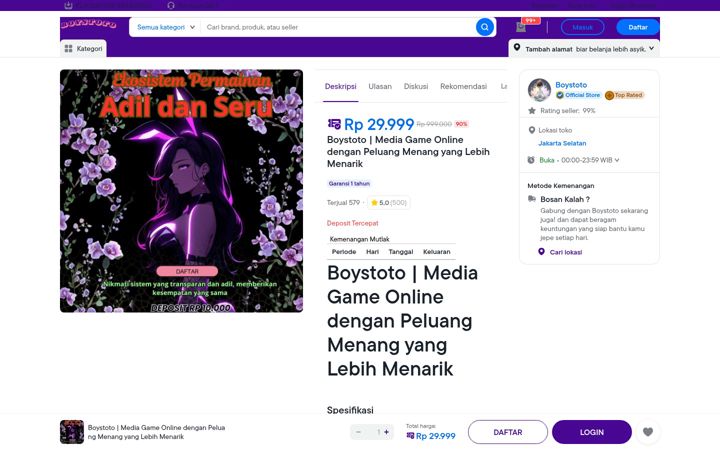Image resolution: width=720 pixels, height=450 pixels.
Task: Click the Boystoto seller avatar
Action: 539,90
